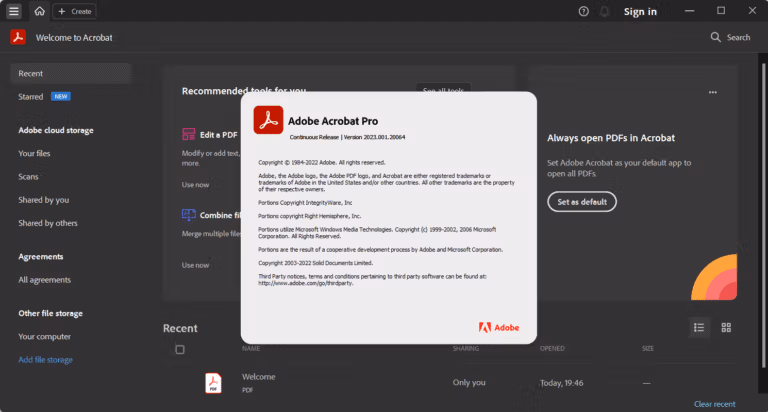
Task: Click the adobe.com/go/thirdparty URL text
Action: click(306, 283)
